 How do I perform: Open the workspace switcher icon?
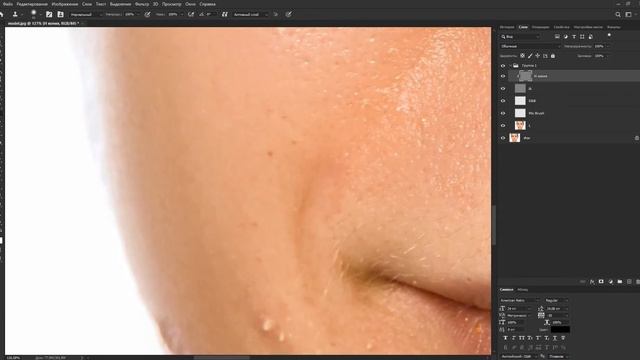(629, 14)
